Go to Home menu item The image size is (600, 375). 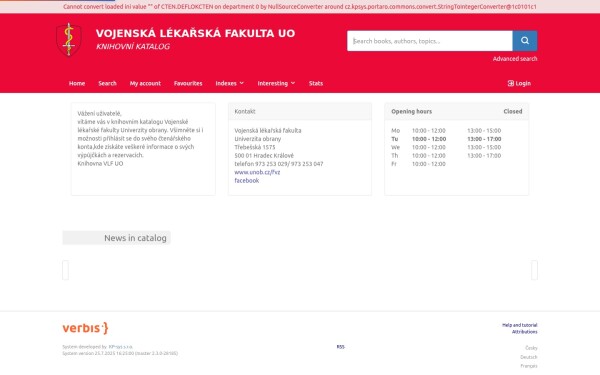77,83
